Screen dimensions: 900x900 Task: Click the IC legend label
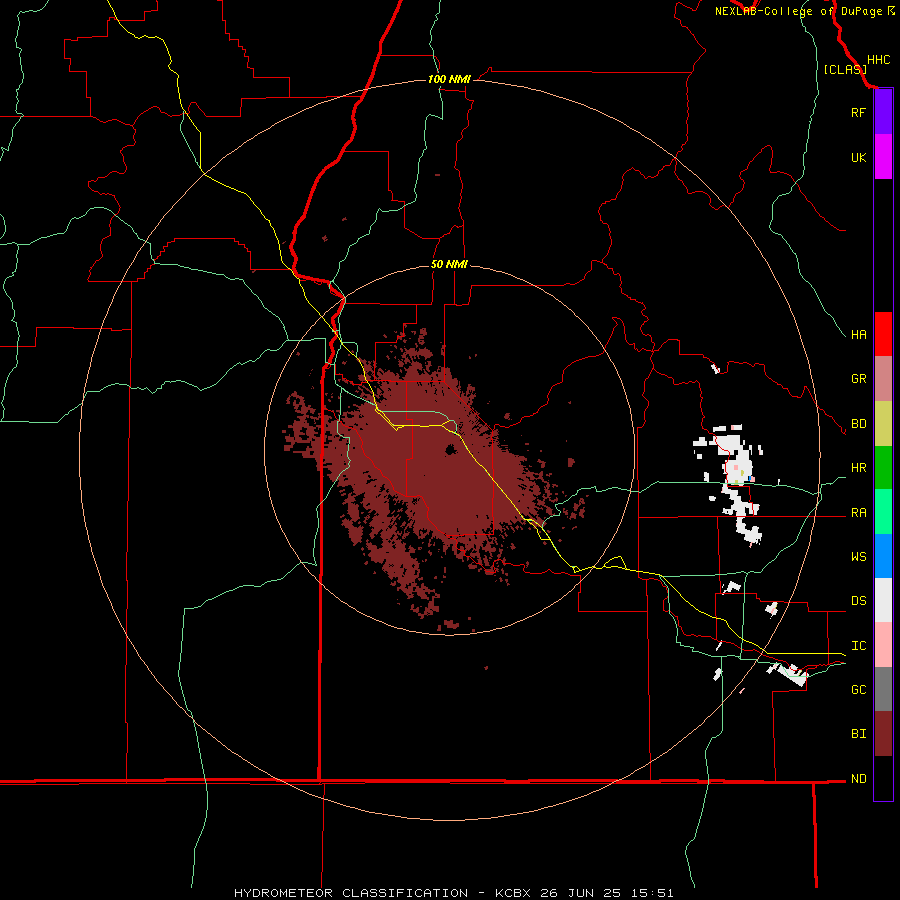coord(858,646)
